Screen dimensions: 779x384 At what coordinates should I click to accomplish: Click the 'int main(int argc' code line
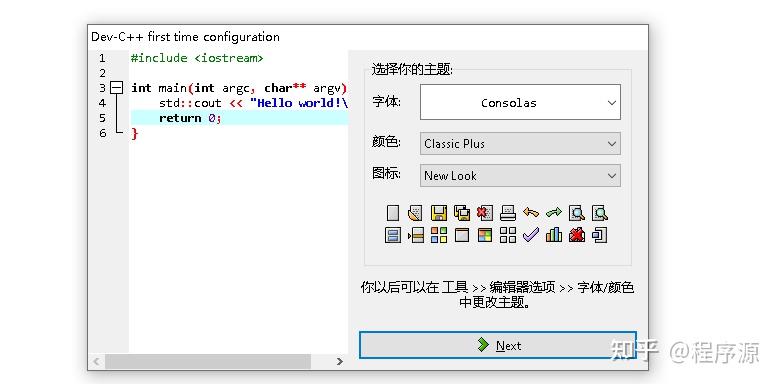click(238, 88)
